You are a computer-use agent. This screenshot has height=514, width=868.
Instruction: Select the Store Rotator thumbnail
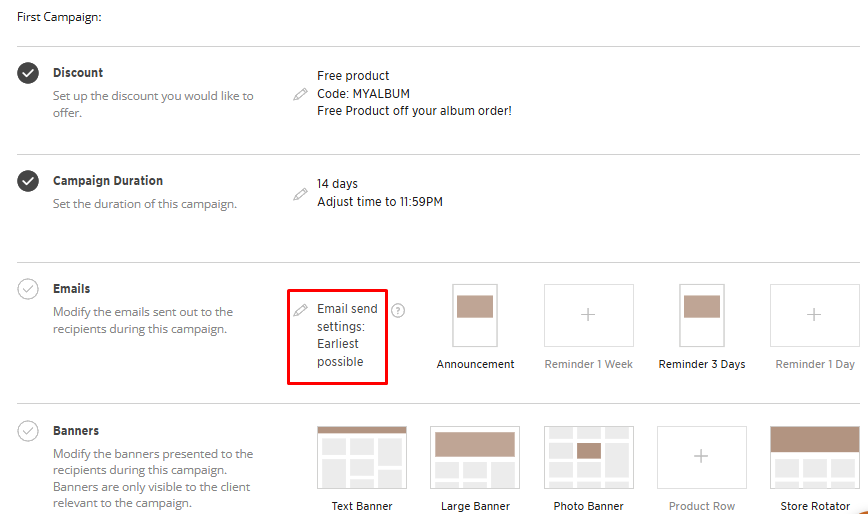pos(814,457)
